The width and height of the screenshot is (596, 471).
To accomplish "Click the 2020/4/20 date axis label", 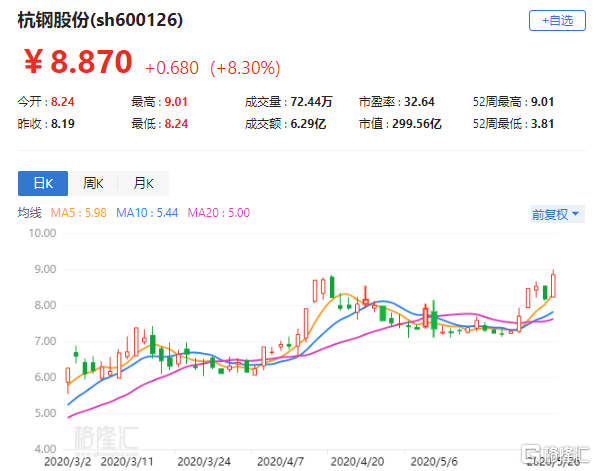I will [357, 462].
